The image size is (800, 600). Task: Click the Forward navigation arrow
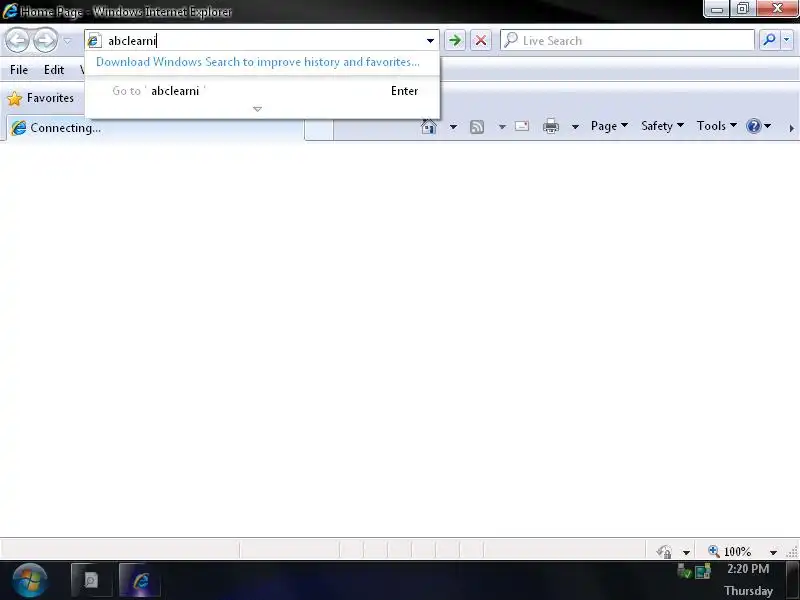point(45,41)
